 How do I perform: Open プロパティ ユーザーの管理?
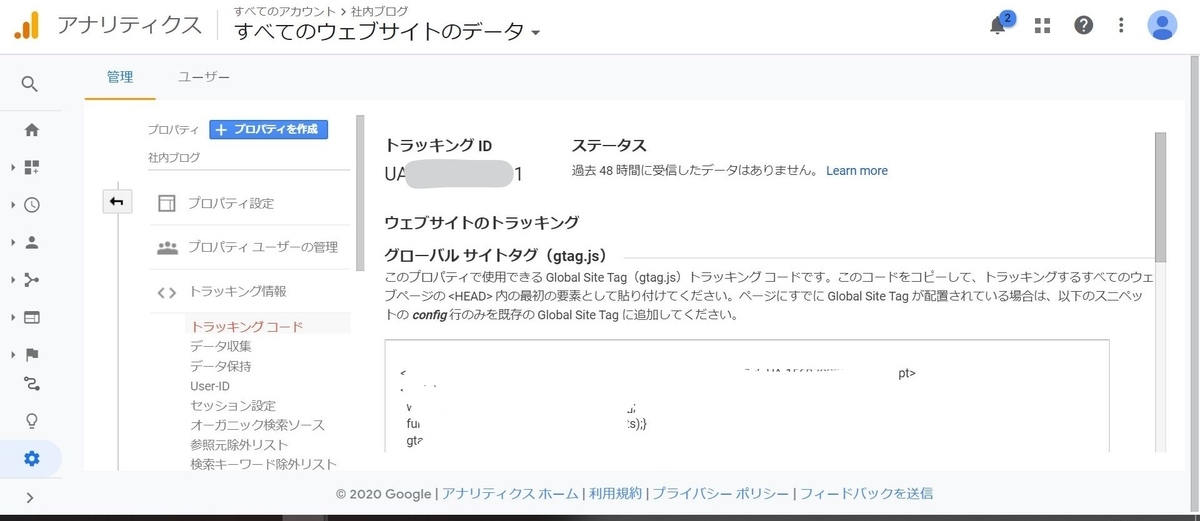(263, 247)
